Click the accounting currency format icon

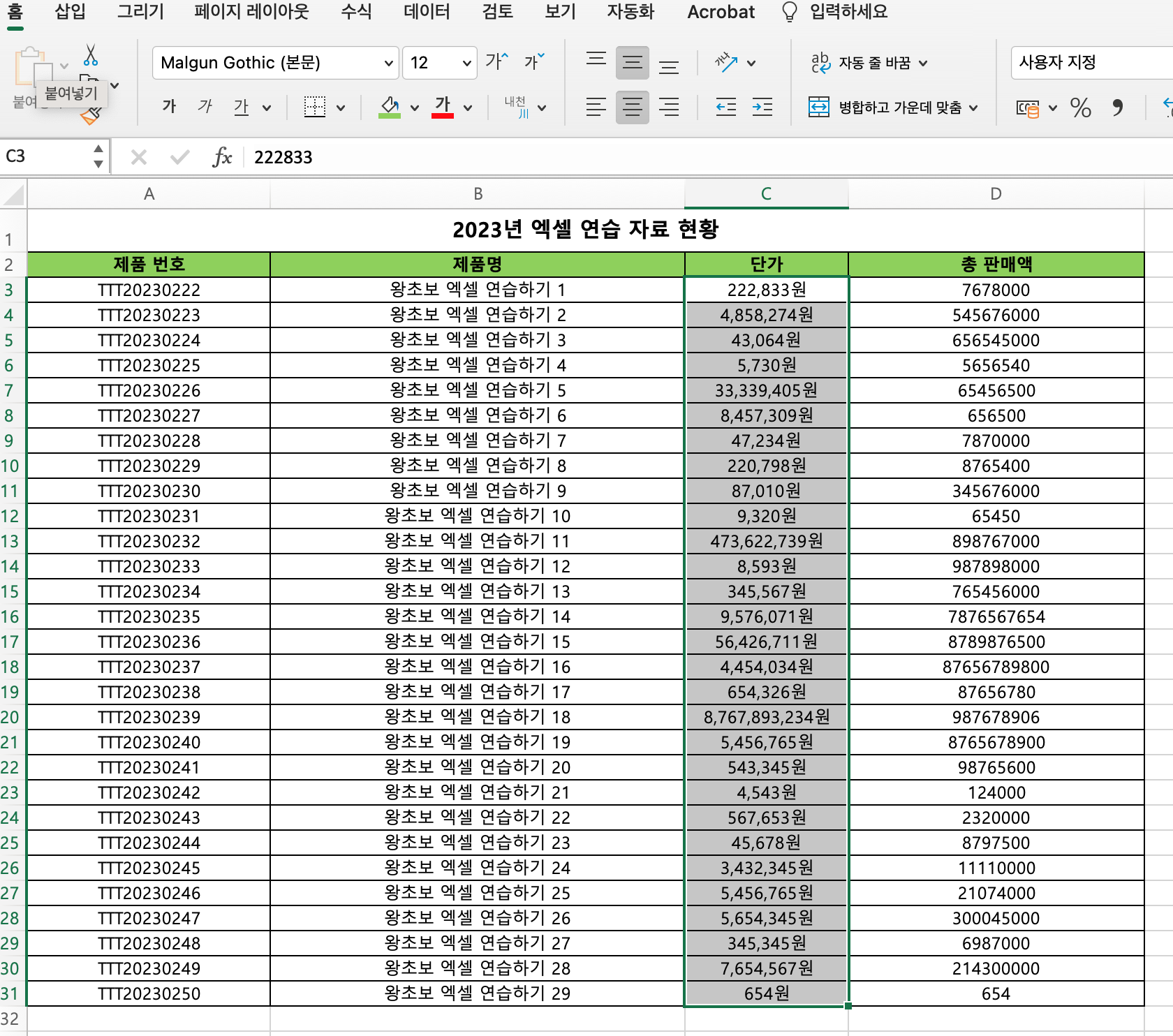[x=1028, y=108]
